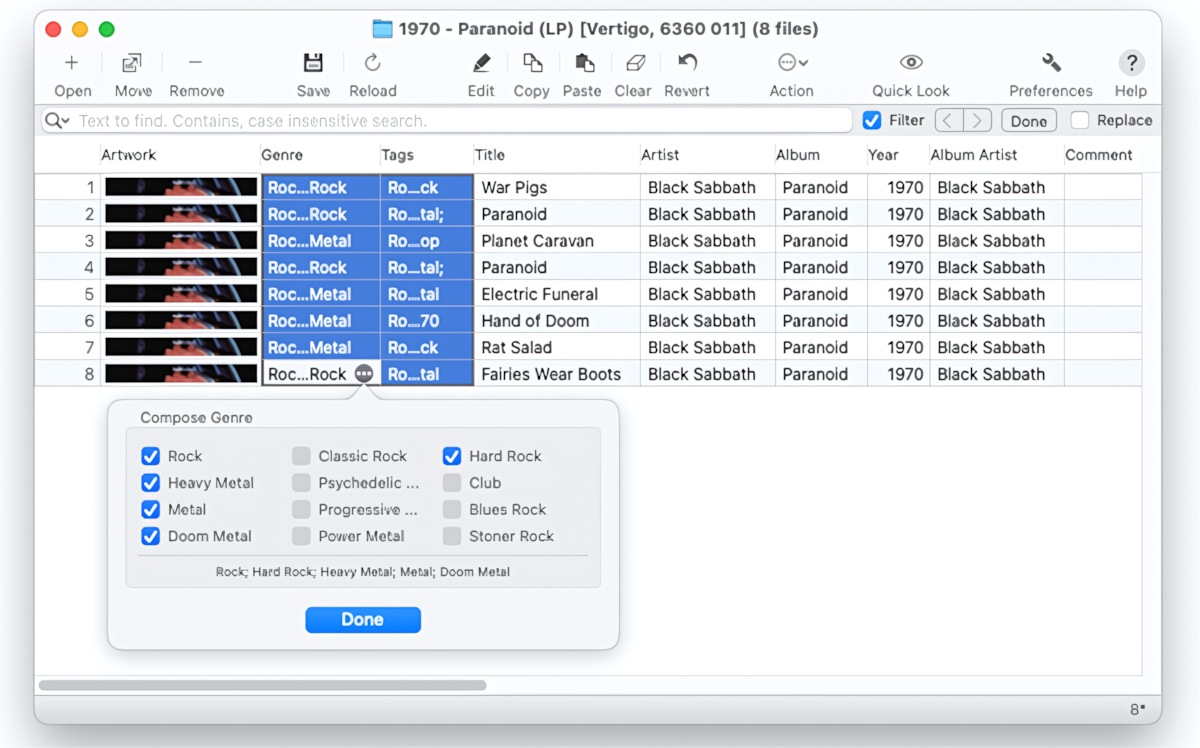Sort by the Genre column header
The width and height of the screenshot is (1200, 748).
tap(319, 155)
